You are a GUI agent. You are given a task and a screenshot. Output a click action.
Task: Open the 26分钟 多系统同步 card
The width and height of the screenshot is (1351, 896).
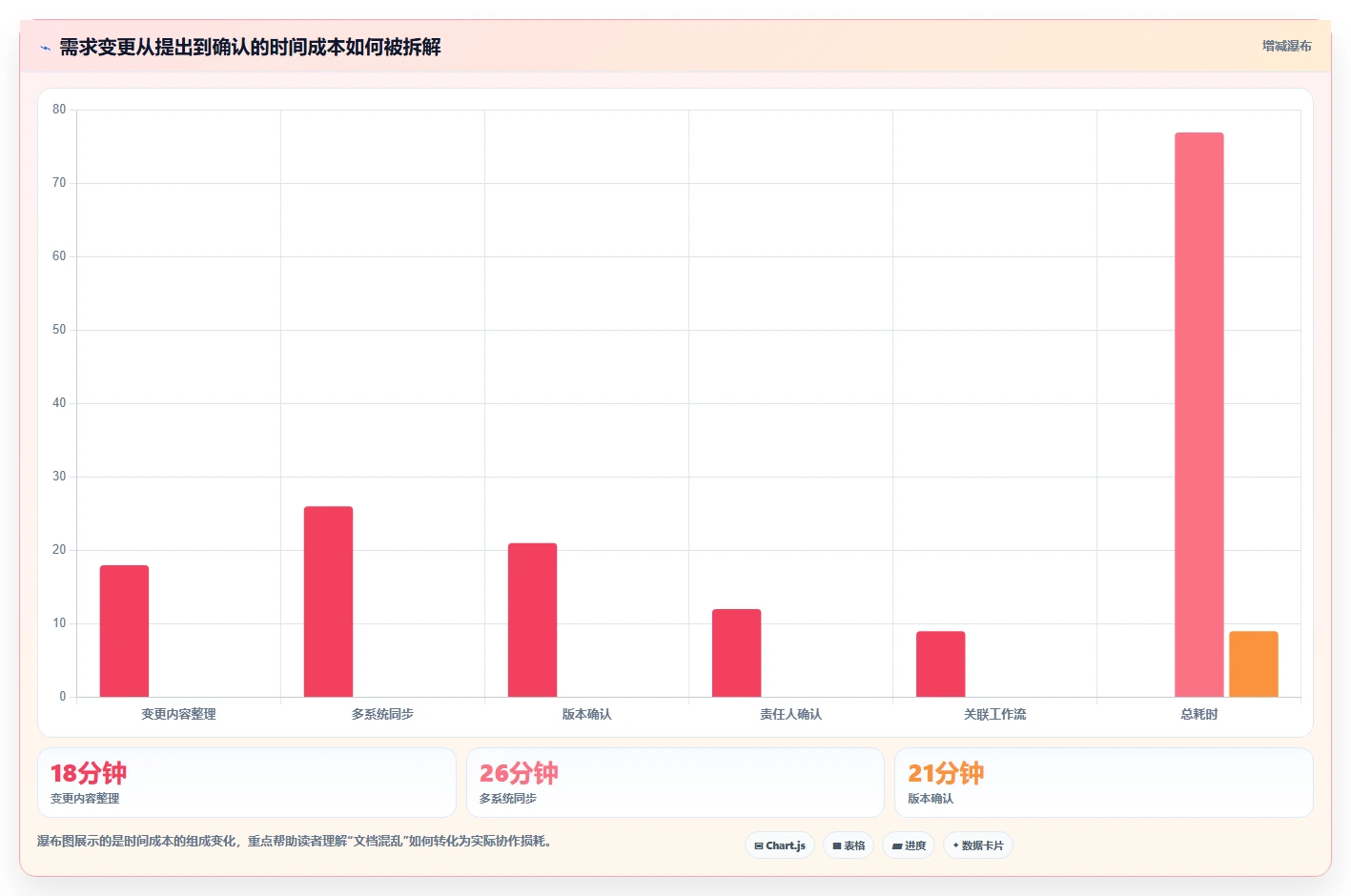tap(675, 783)
